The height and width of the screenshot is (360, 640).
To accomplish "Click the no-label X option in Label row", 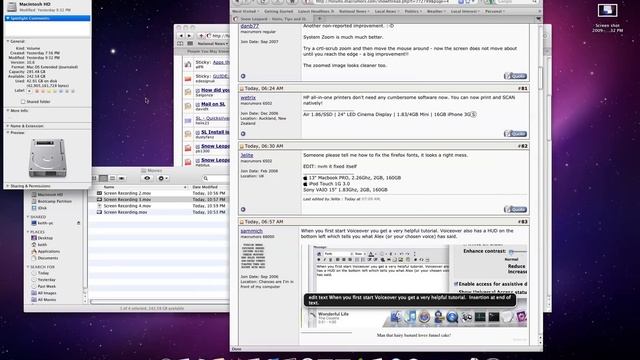I will (29, 91).
